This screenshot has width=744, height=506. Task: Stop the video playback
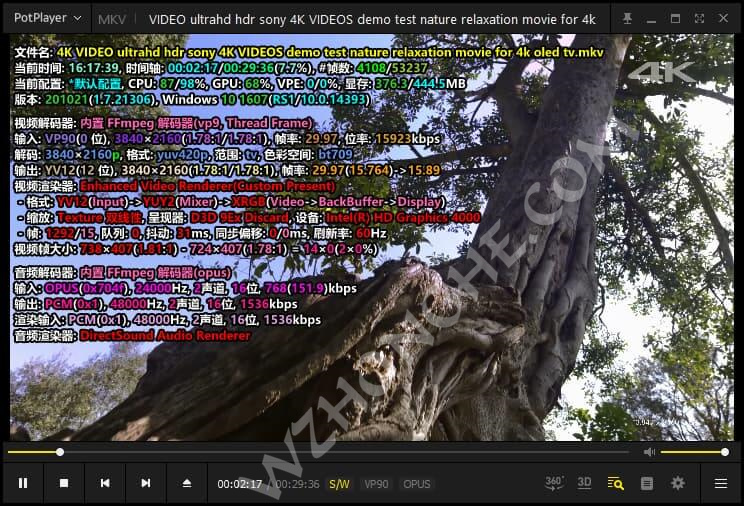(63, 484)
